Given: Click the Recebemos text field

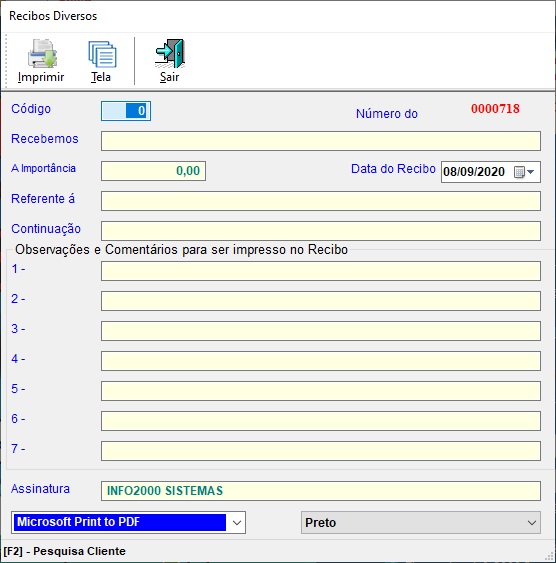Looking at the screenshot, I should pyautogui.click(x=321, y=141).
